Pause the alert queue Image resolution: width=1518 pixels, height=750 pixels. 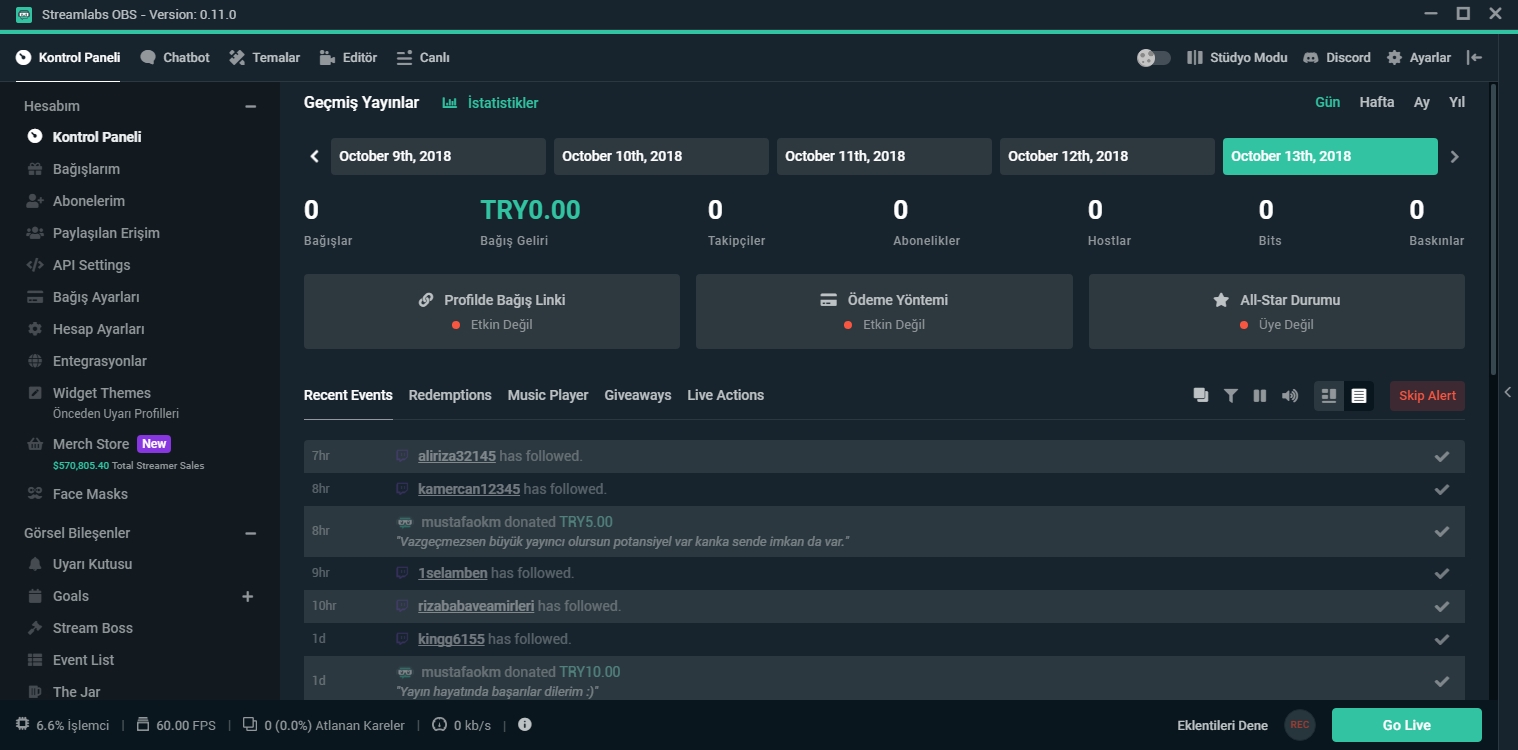(1260, 396)
